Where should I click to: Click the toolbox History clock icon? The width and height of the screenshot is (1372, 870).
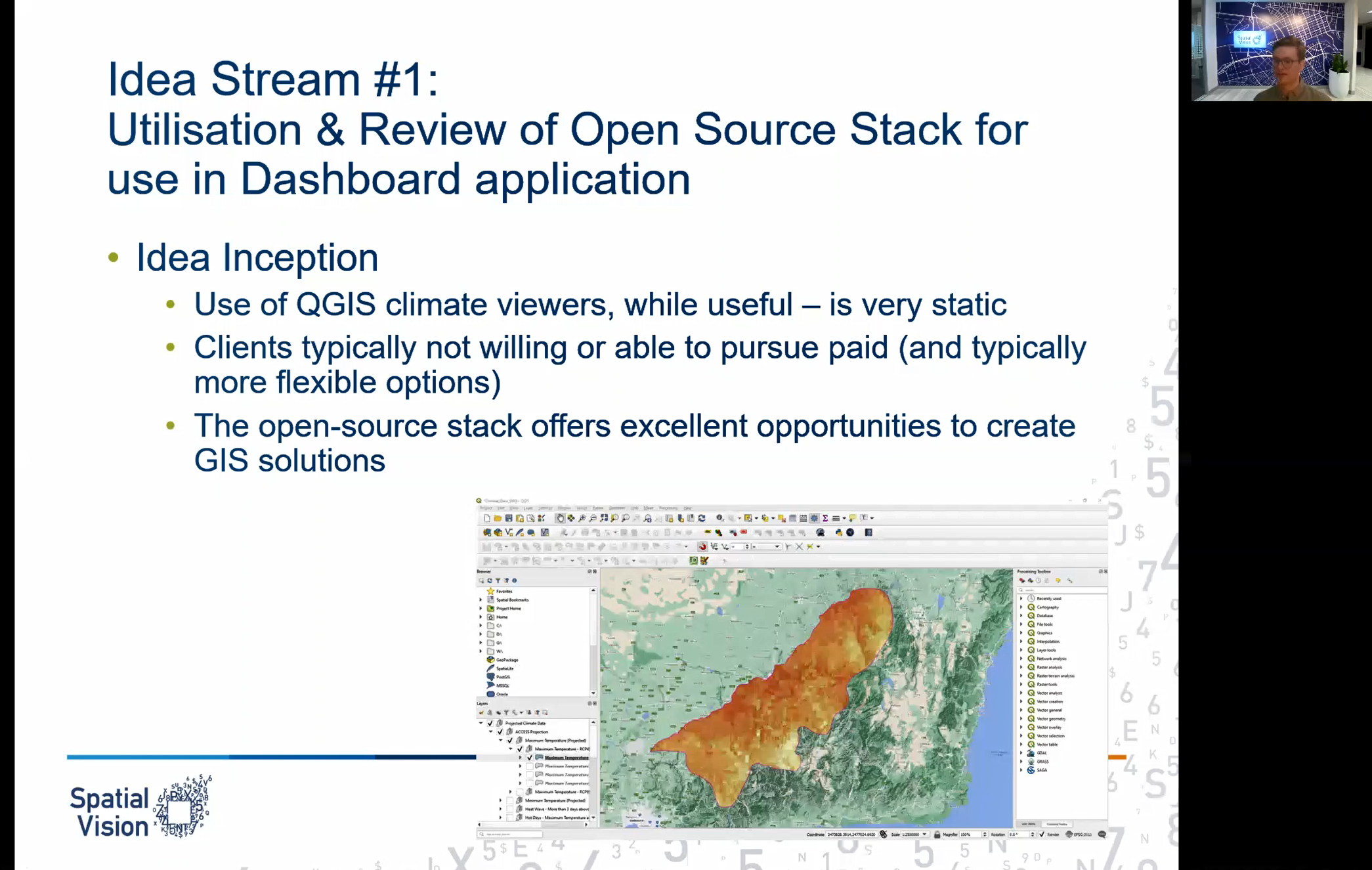[1039, 580]
